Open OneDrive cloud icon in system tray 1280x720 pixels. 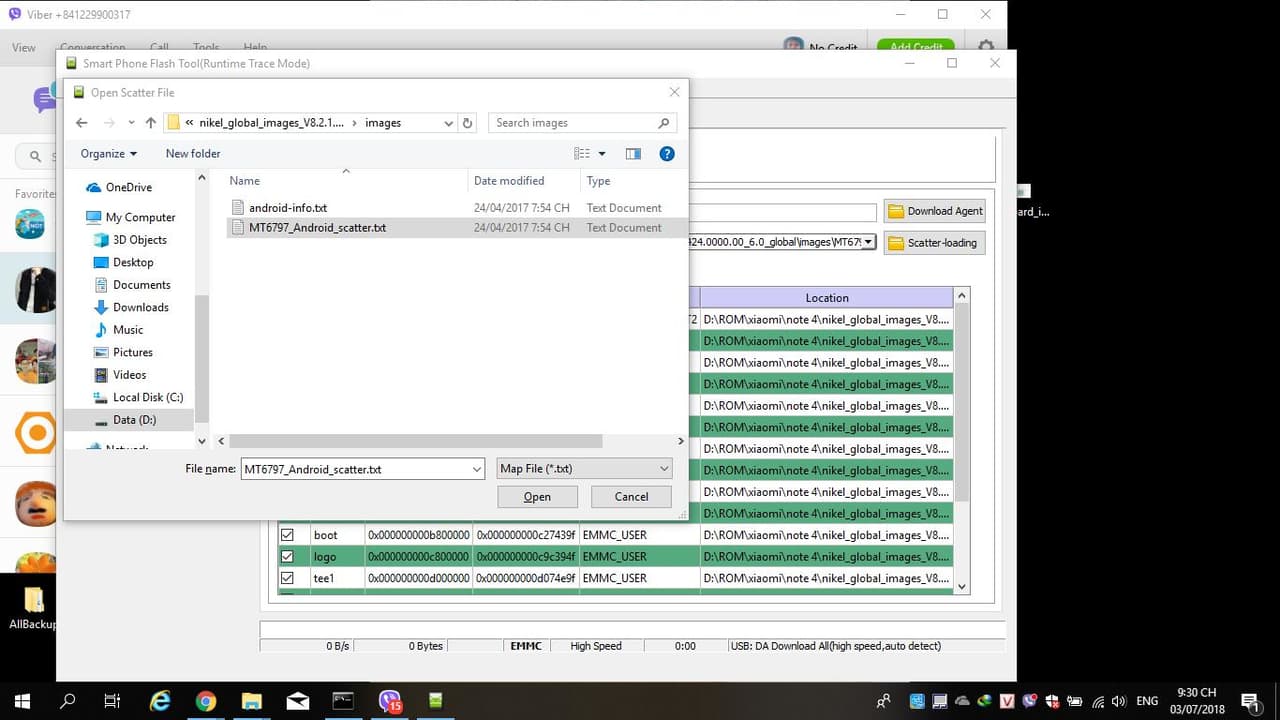pyautogui.click(x=963, y=702)
